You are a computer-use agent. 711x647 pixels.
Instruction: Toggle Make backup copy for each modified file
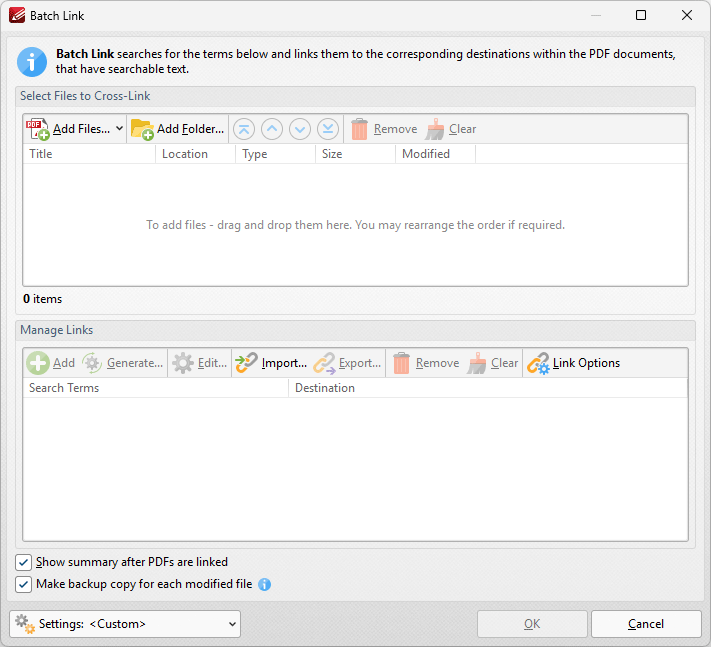click(x=23, y=584)
